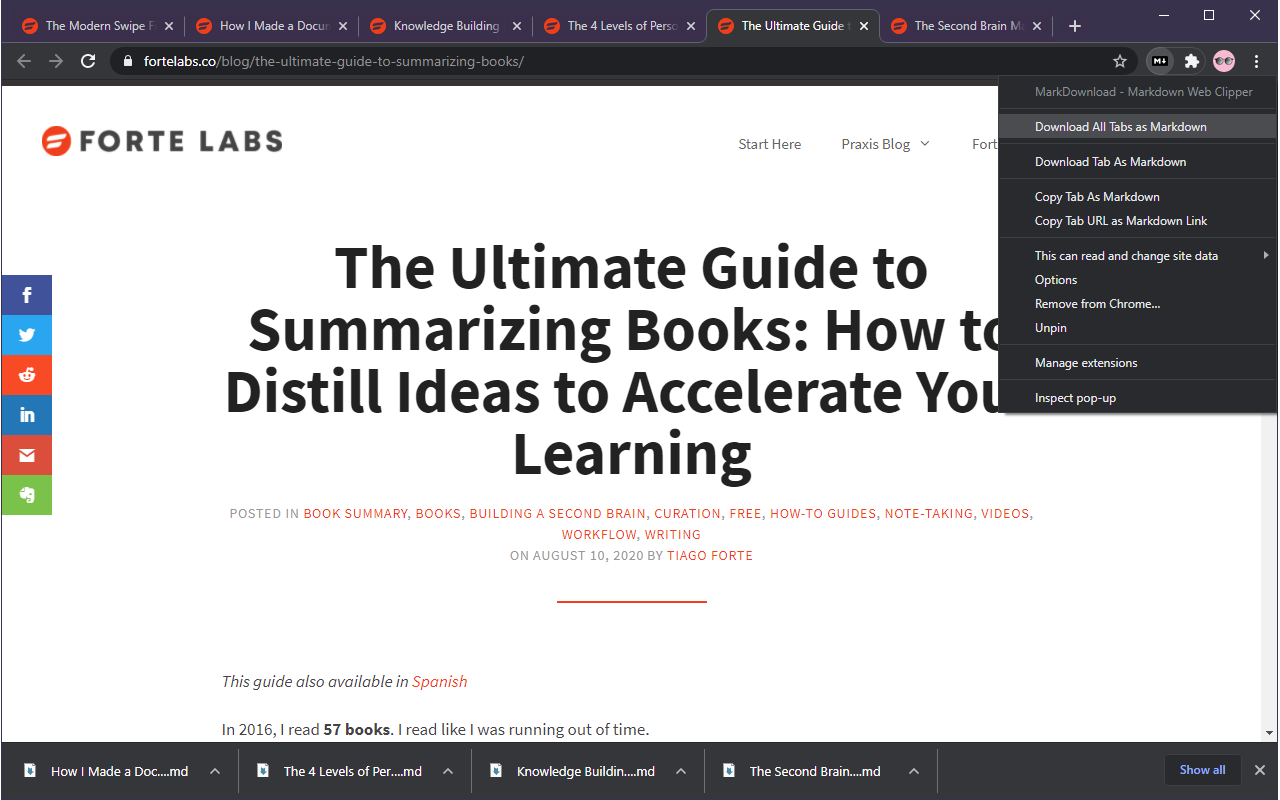Share the article on LinkedIn
The image size is (1280, 800).
pyautogui.click(x=27, y=415)
